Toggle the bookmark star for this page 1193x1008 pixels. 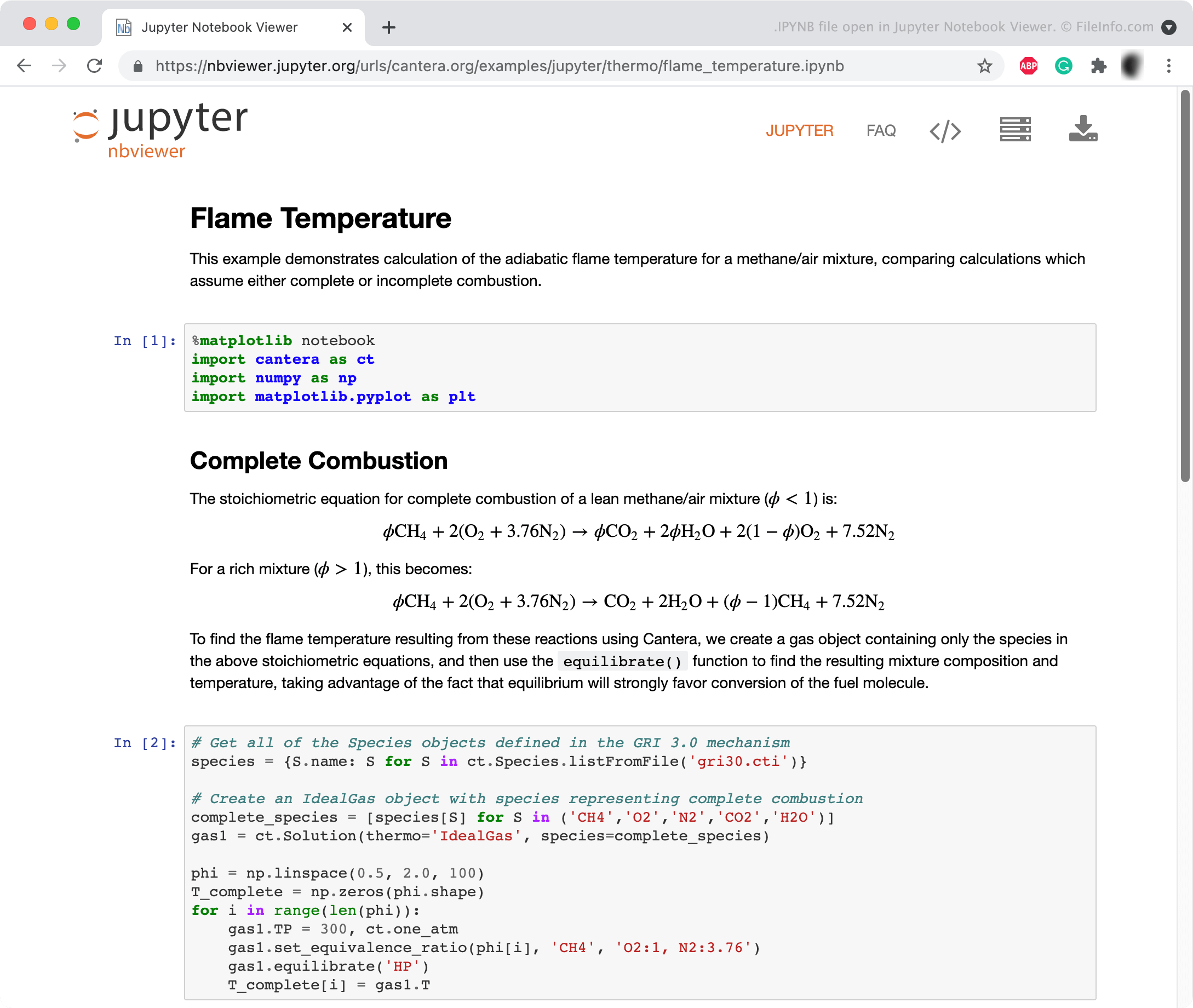click(984, 65)
